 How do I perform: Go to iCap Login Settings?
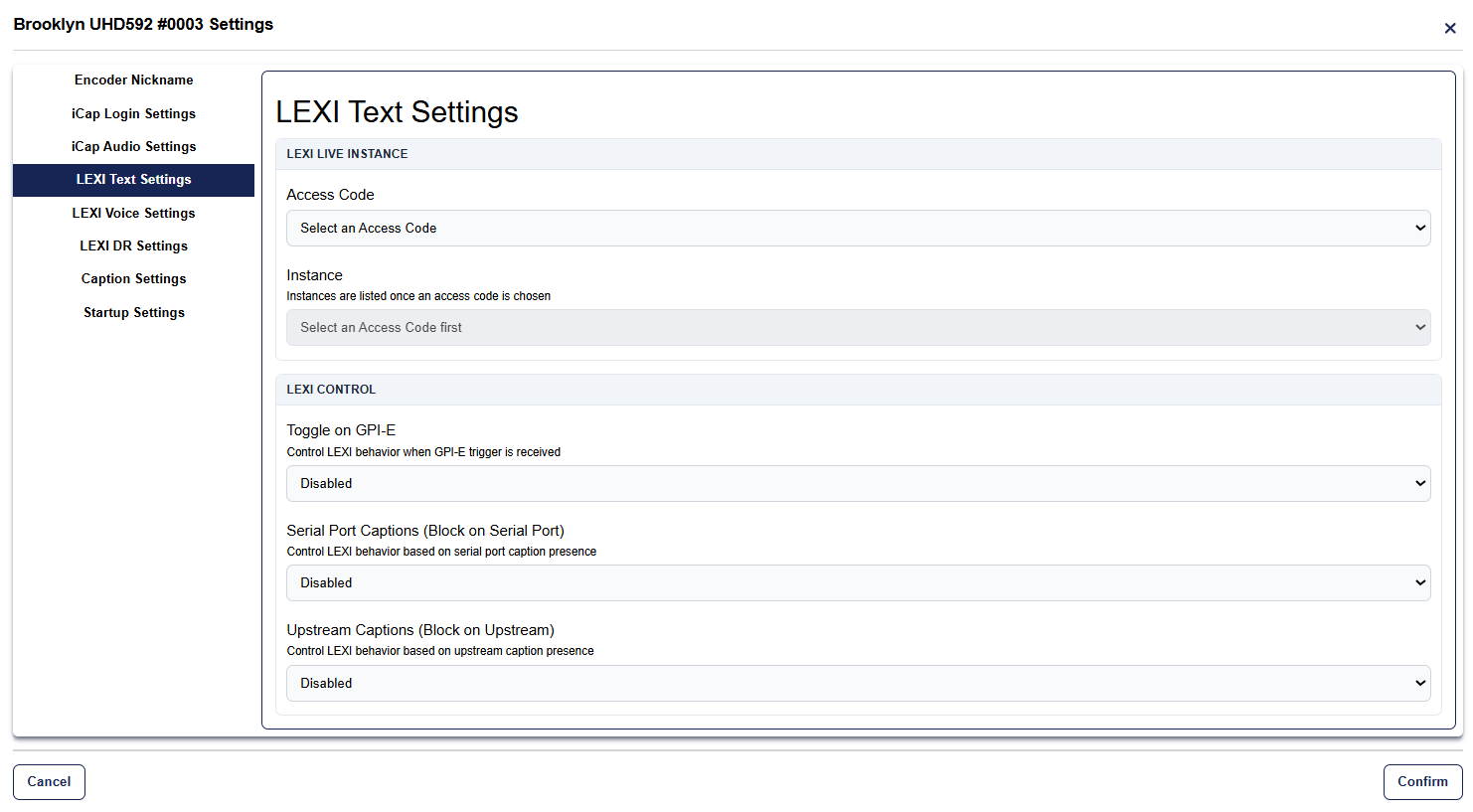[133, 113]
